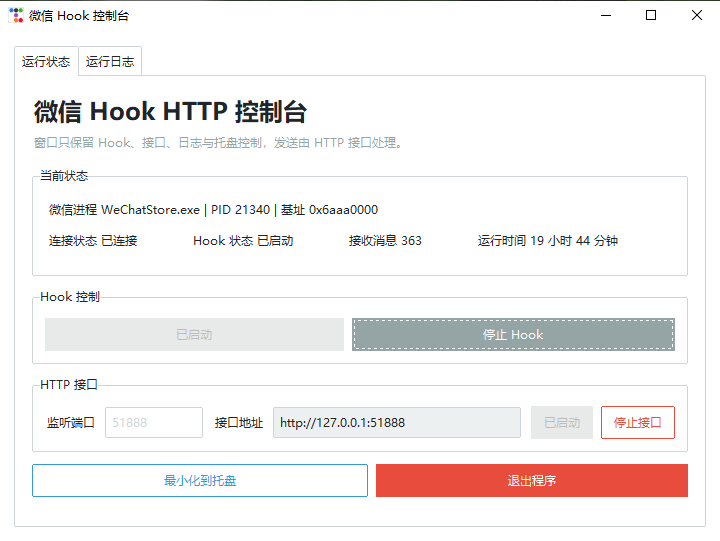Click the 连接状态 已连接 status text
Screen dimensions: 720x541
pyautogui.click(x=93, y=241)
